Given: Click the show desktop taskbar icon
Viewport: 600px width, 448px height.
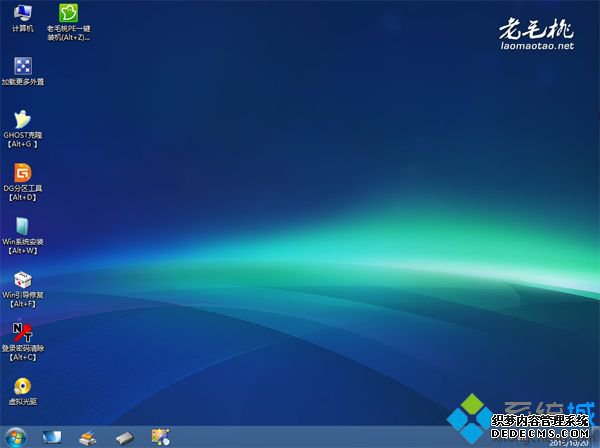Looking at the screenshot, I should click(x=52, y=437).
